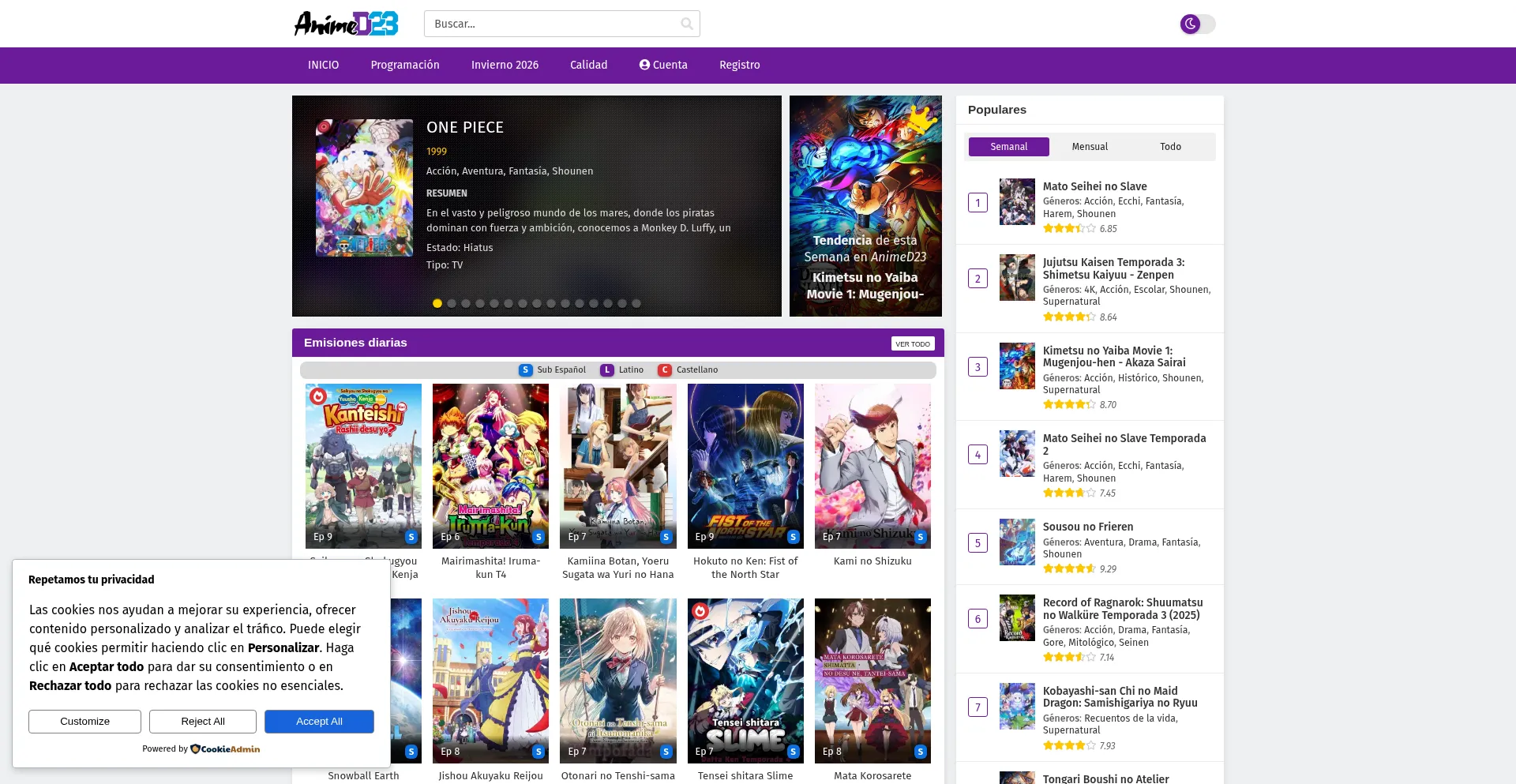Open Jujutsu Kaisen Temporada 3 entry

pos(1114,268)
